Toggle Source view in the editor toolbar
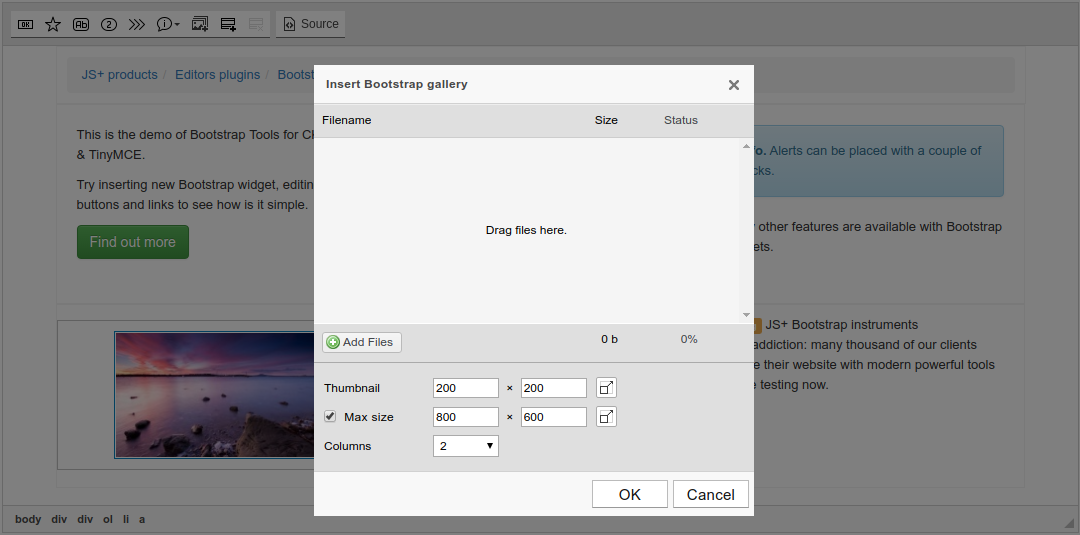 tap(310, 24)
